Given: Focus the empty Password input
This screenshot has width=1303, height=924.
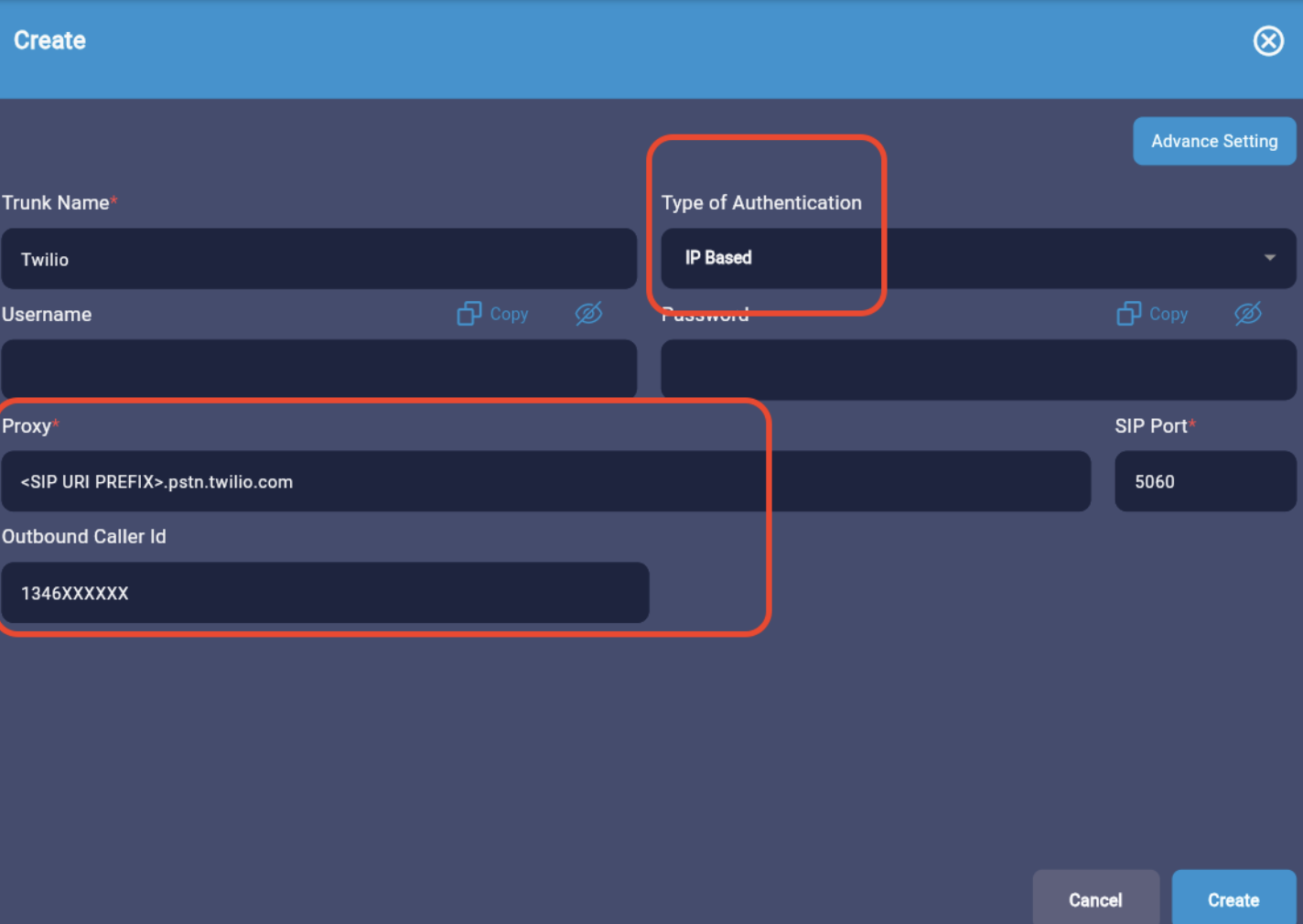Looking at the screenshot, I should point(975,370).
